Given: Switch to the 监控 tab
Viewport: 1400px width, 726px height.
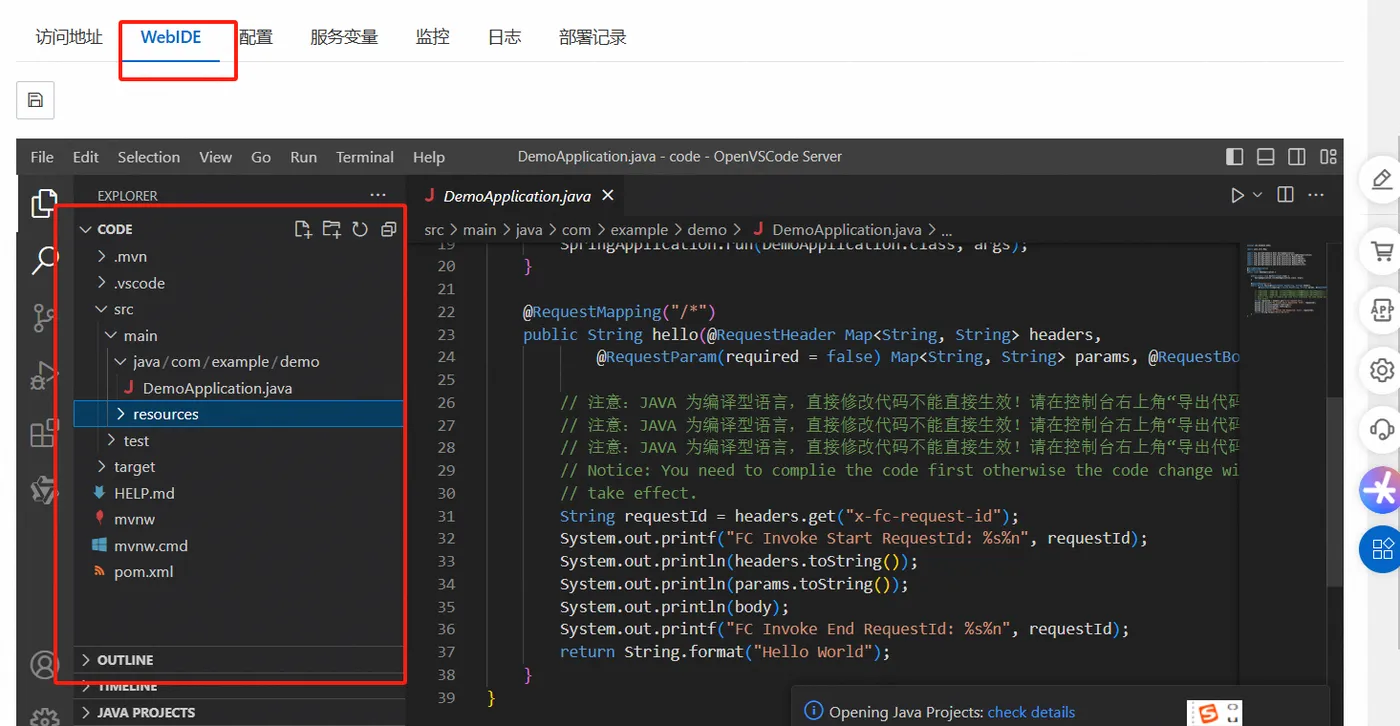Looking at the screenshot, I should (x=432, y=37).
